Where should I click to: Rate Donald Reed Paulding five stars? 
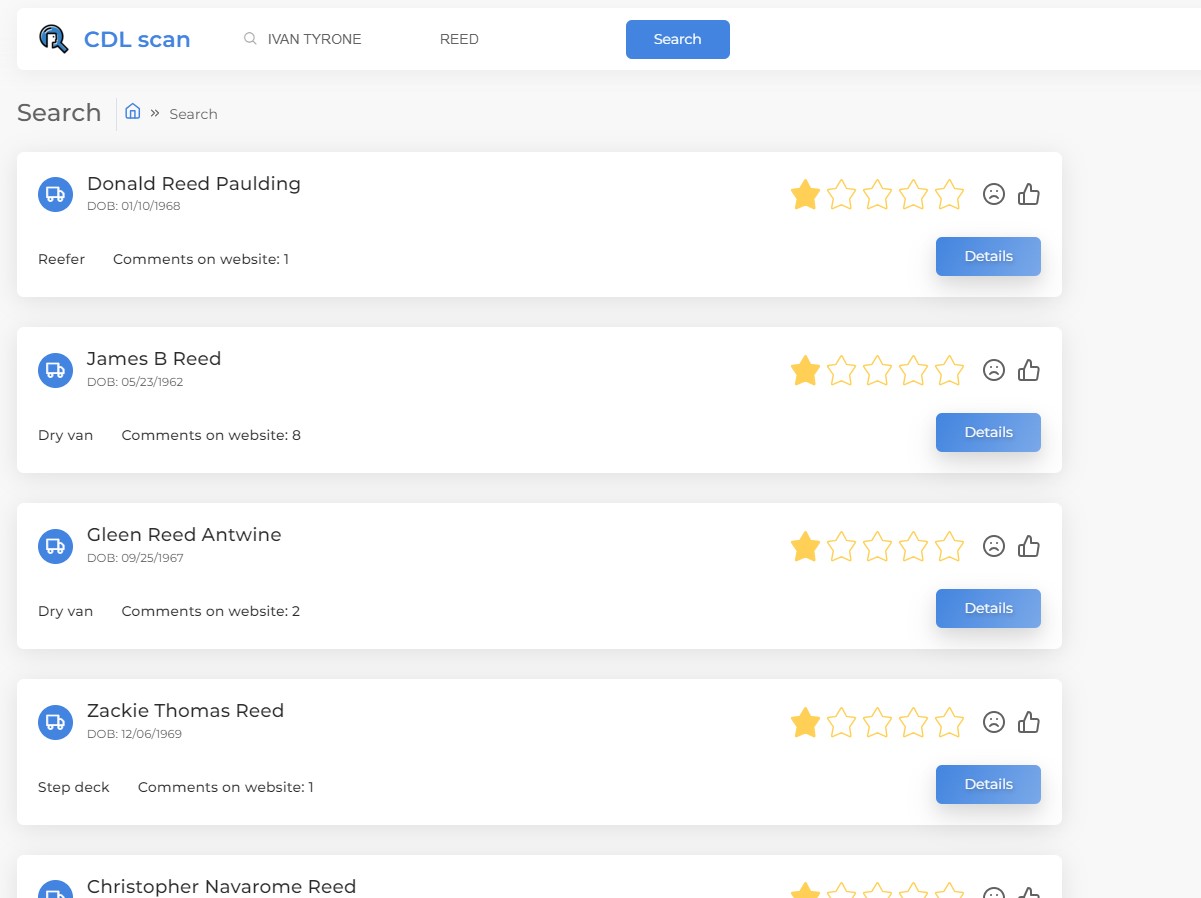point(949,194)
